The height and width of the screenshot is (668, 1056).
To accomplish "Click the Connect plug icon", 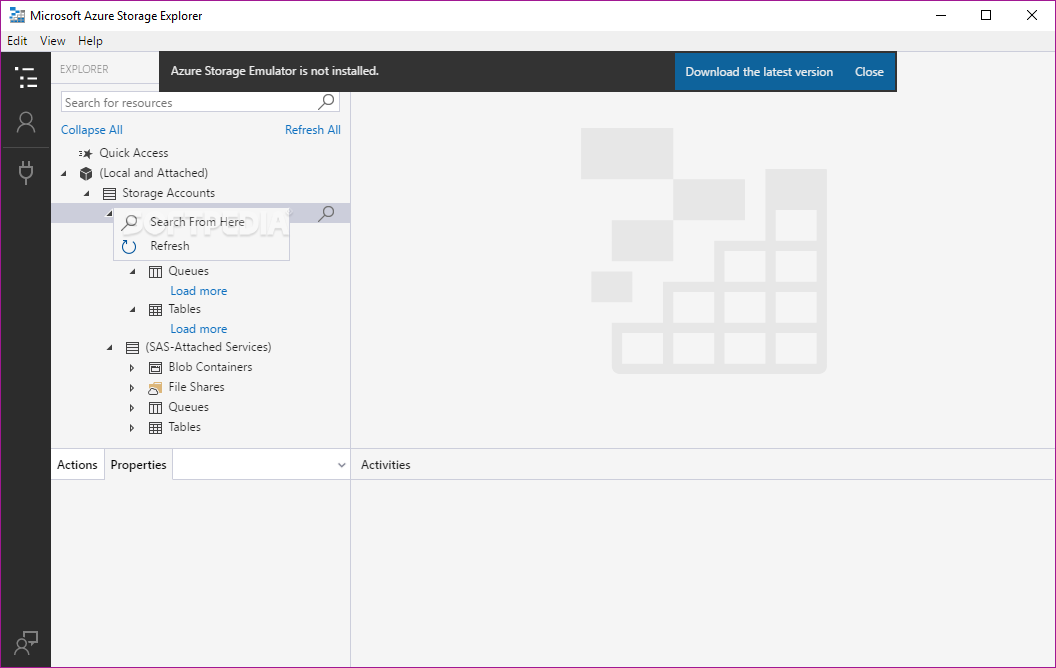I will click(x=26, y=172).
